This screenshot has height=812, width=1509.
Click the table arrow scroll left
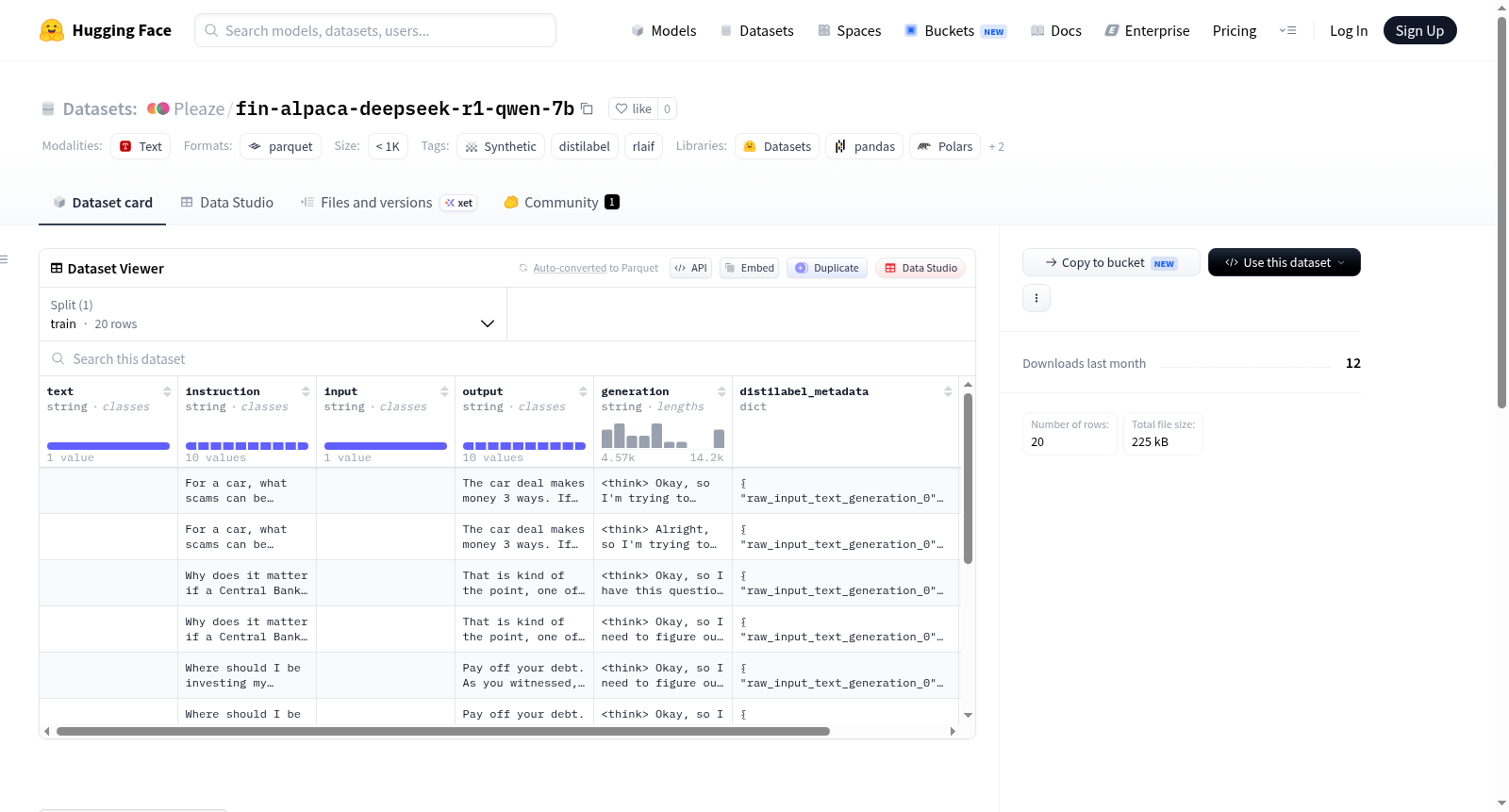tap(47, 731)
